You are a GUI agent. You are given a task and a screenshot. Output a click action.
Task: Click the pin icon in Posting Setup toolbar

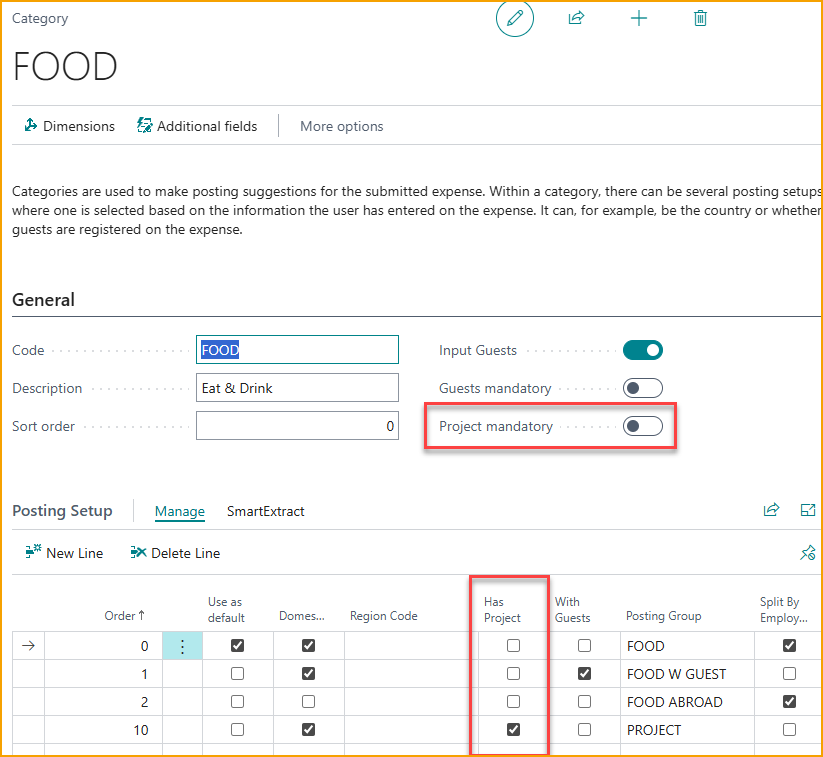(x=808, y=553)
